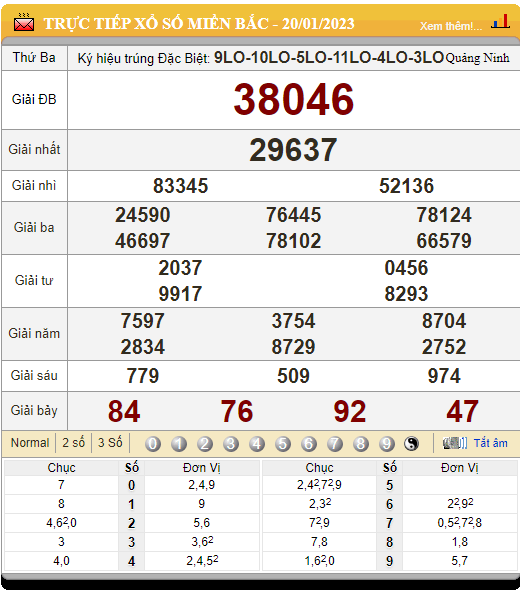The image size is (520, 592).
Task: Open the Xem thêm link
Action: point(451,26)
